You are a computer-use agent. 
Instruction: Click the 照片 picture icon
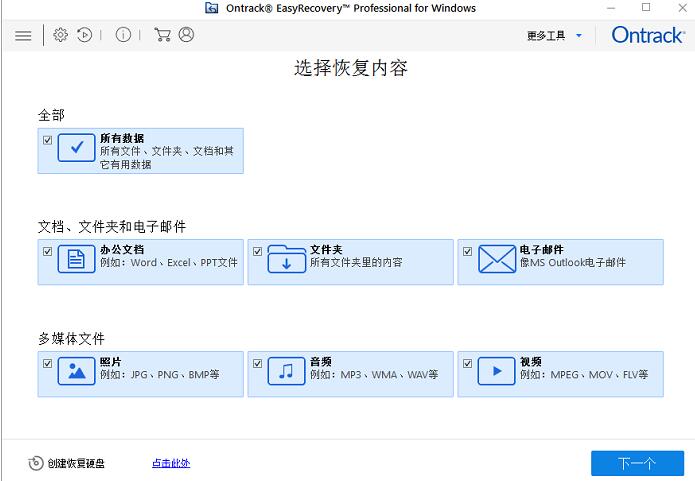coord(76,371)
